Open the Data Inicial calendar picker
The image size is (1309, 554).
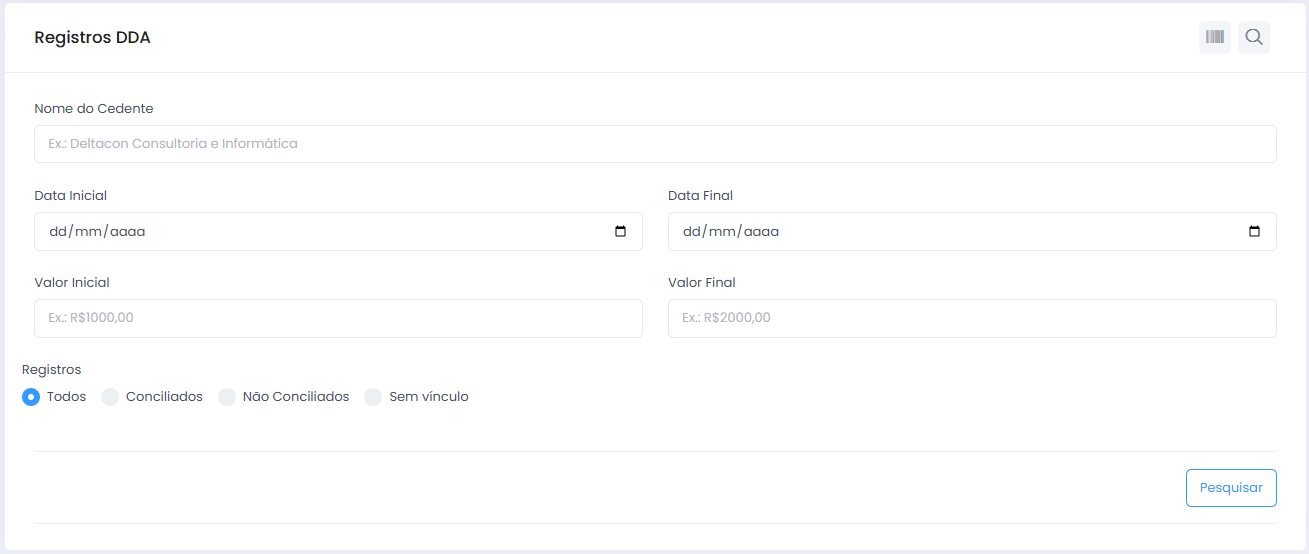tap(620, 232)
